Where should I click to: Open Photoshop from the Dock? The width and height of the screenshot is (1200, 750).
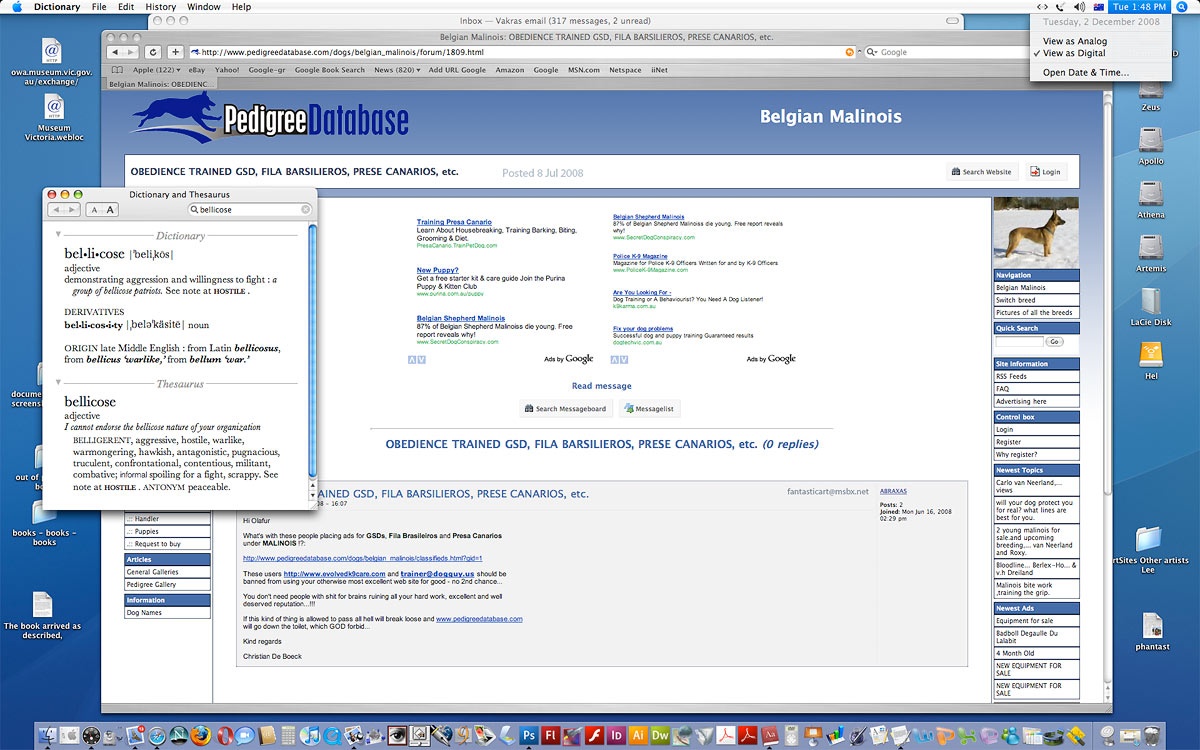click(529, 737)
